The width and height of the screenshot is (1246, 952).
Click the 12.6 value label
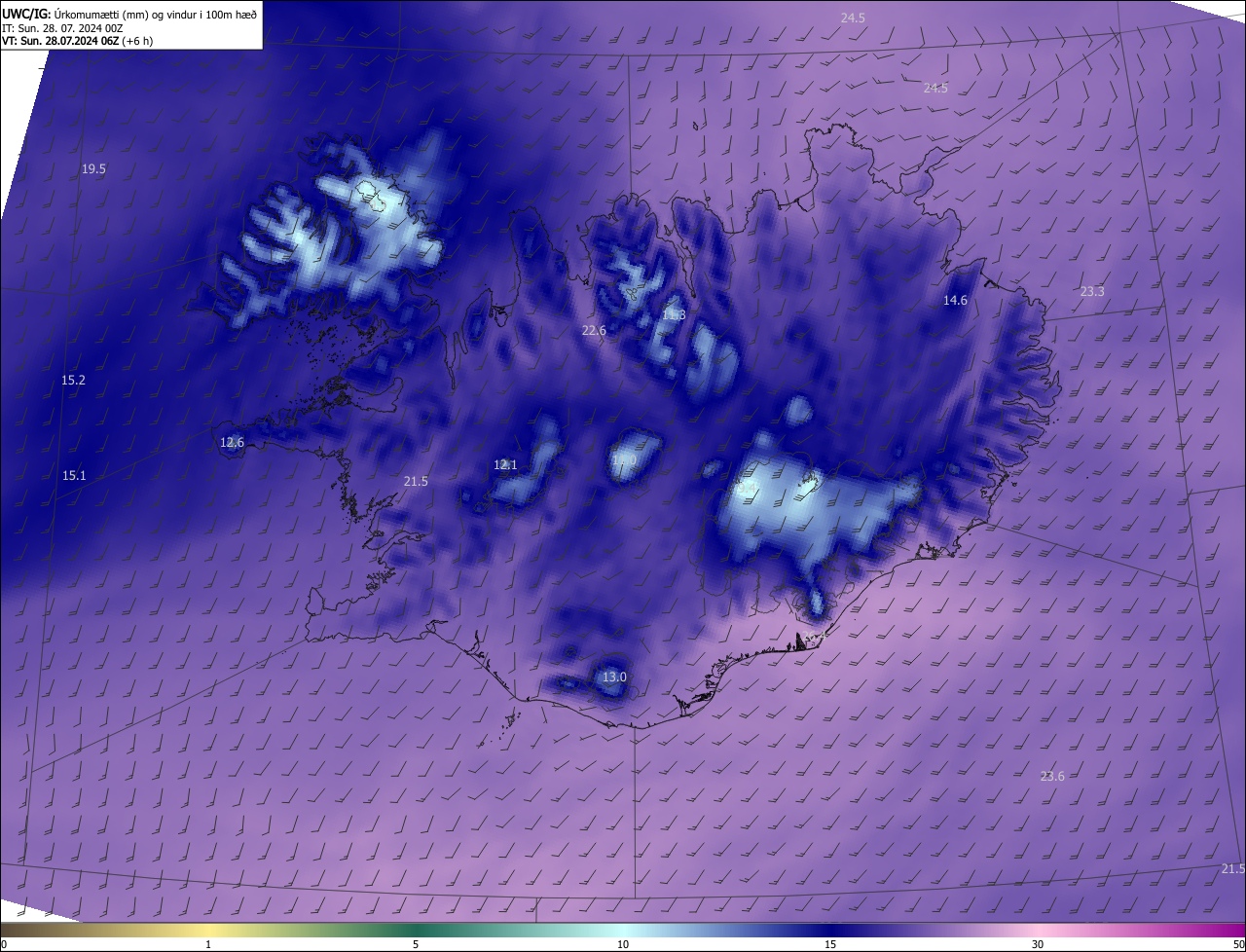point(232,443)
